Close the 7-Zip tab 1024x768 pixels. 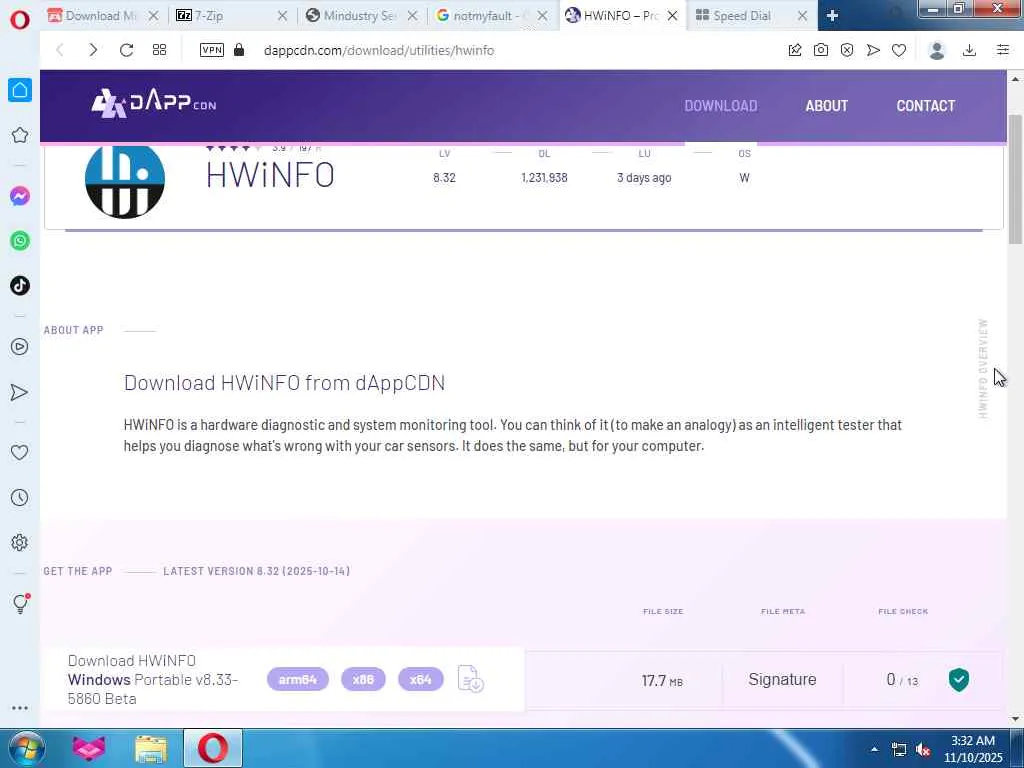(x=282, y=16)
